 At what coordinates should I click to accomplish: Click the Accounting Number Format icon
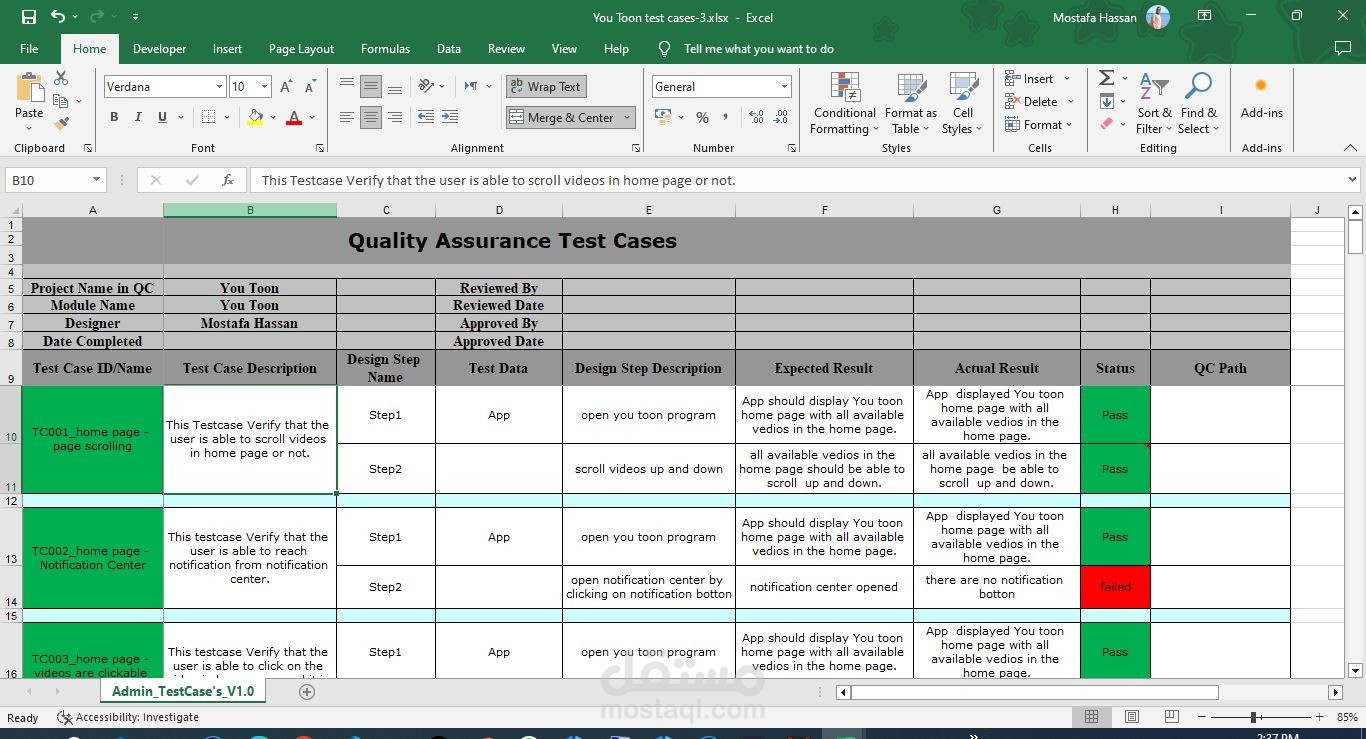(664, 117)
